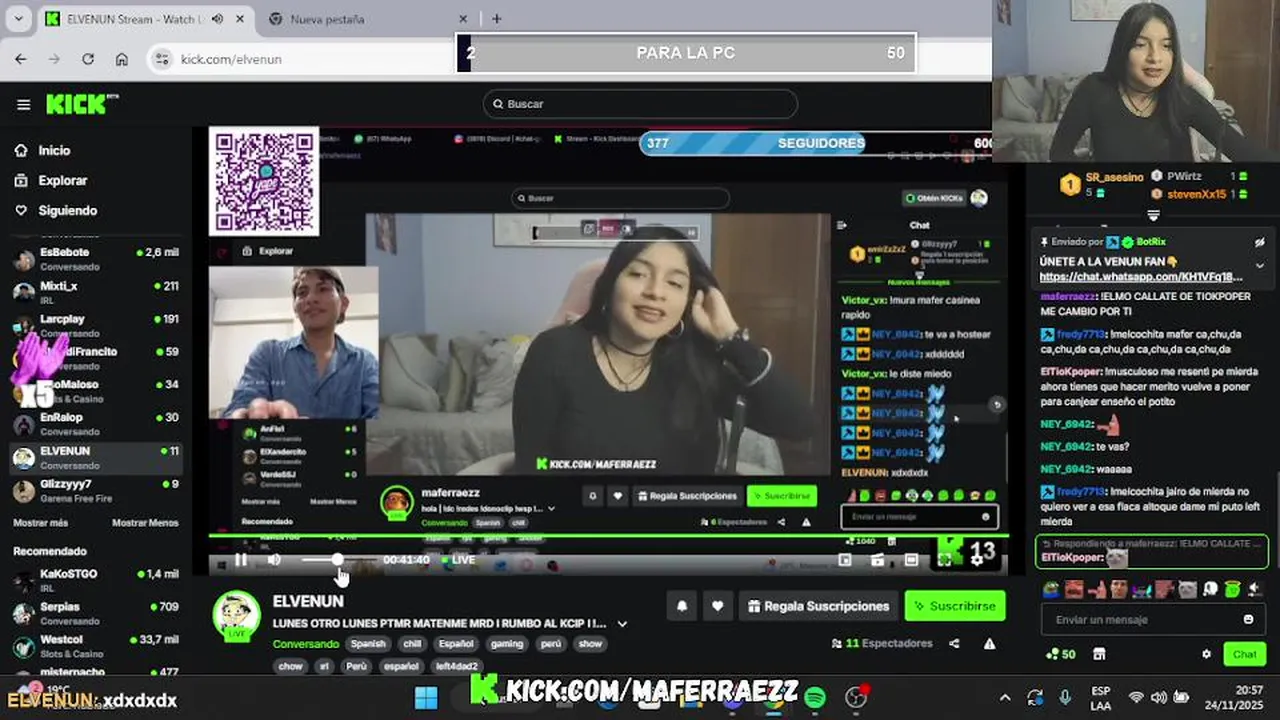
Task: Select ELVENUN channel in sidebar
Action: click(96, 457)
